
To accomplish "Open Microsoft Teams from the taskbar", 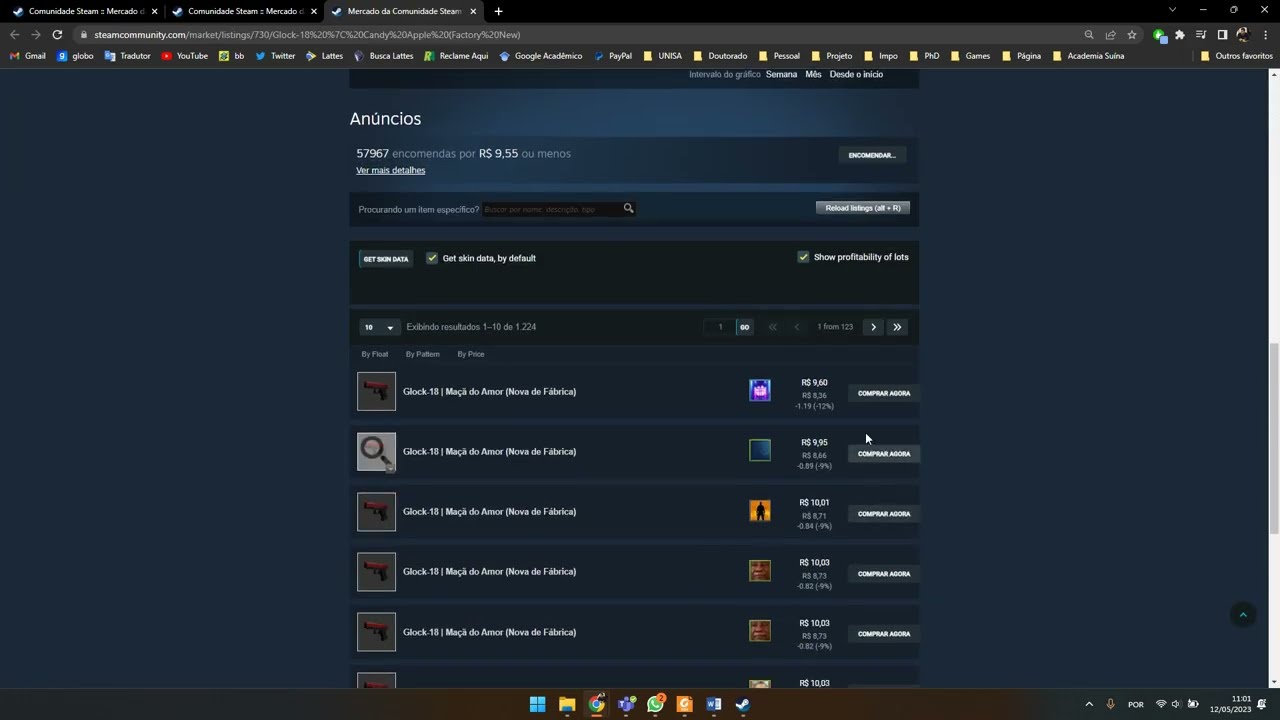I will (626, 704).
